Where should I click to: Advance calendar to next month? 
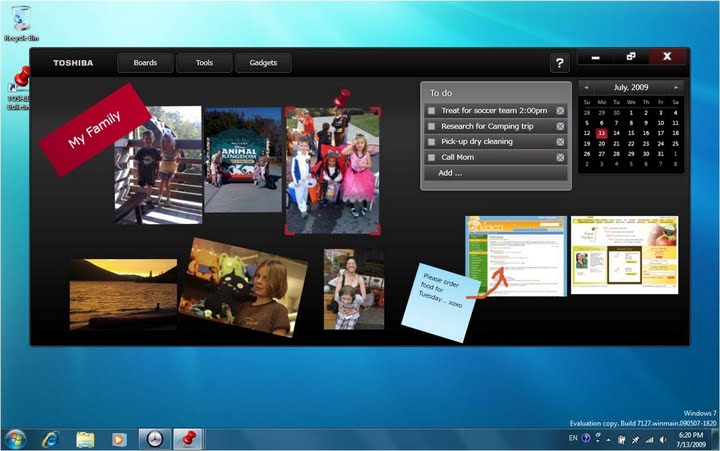(x=677, y=88)
